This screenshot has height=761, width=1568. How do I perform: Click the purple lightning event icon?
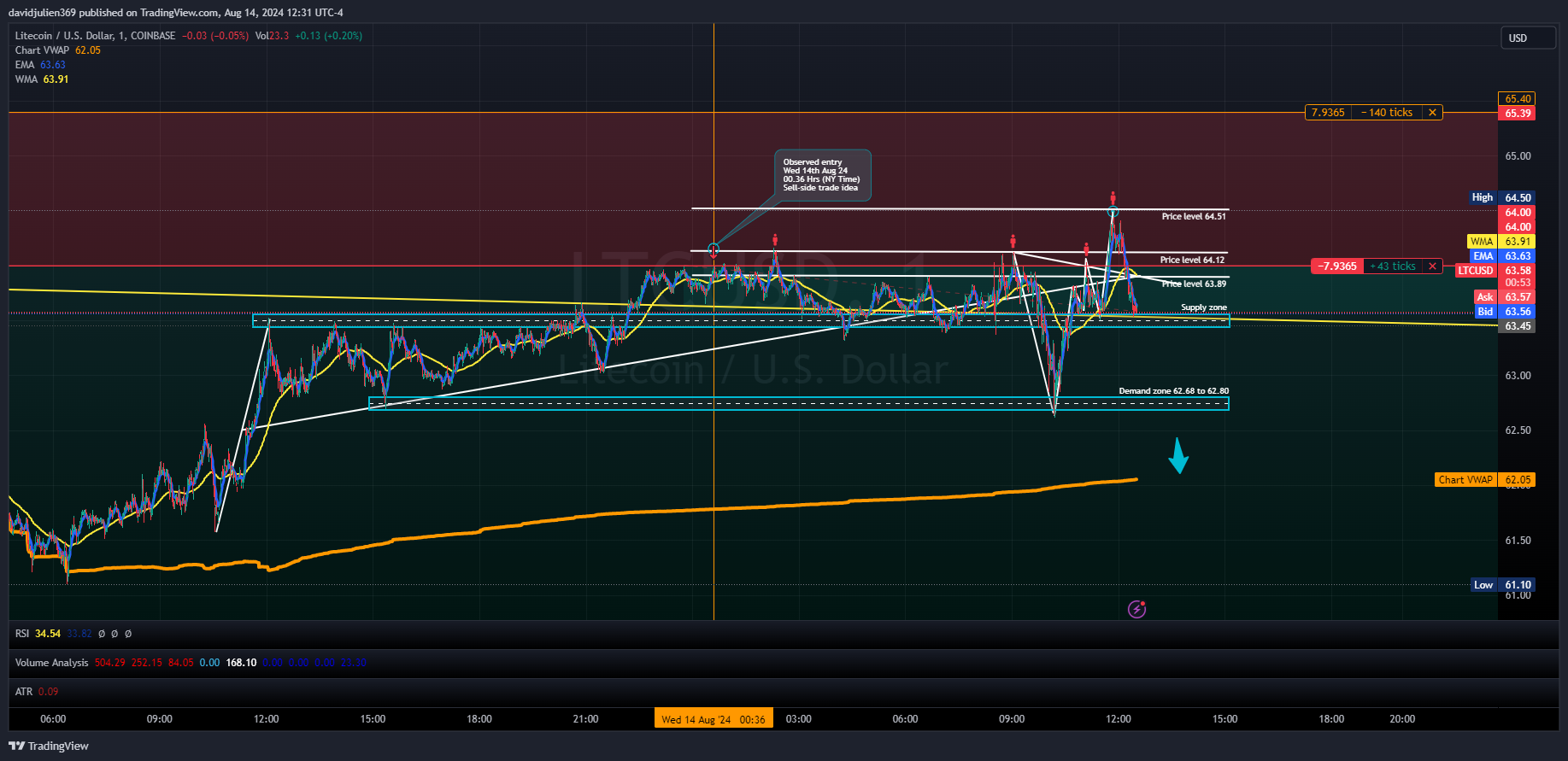click(1136, 609)
